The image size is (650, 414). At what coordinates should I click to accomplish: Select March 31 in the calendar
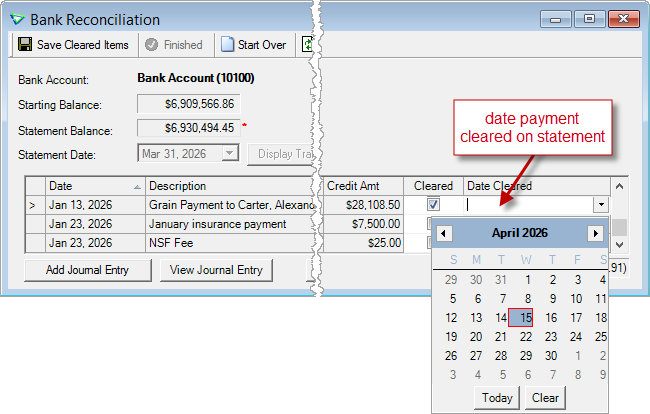click(501, 280)
